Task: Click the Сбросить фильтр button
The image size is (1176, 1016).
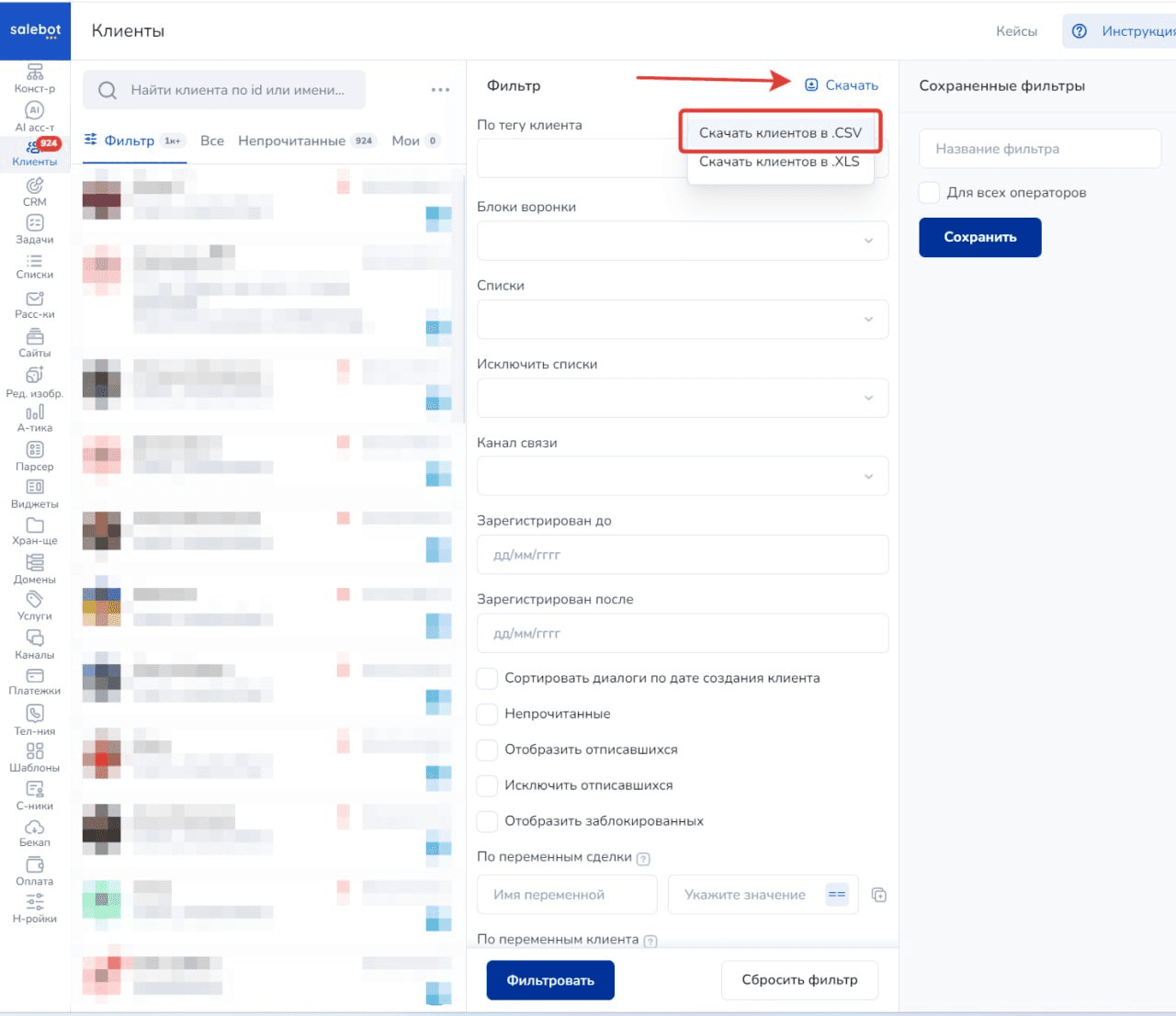Action: [x=799, y=980]
